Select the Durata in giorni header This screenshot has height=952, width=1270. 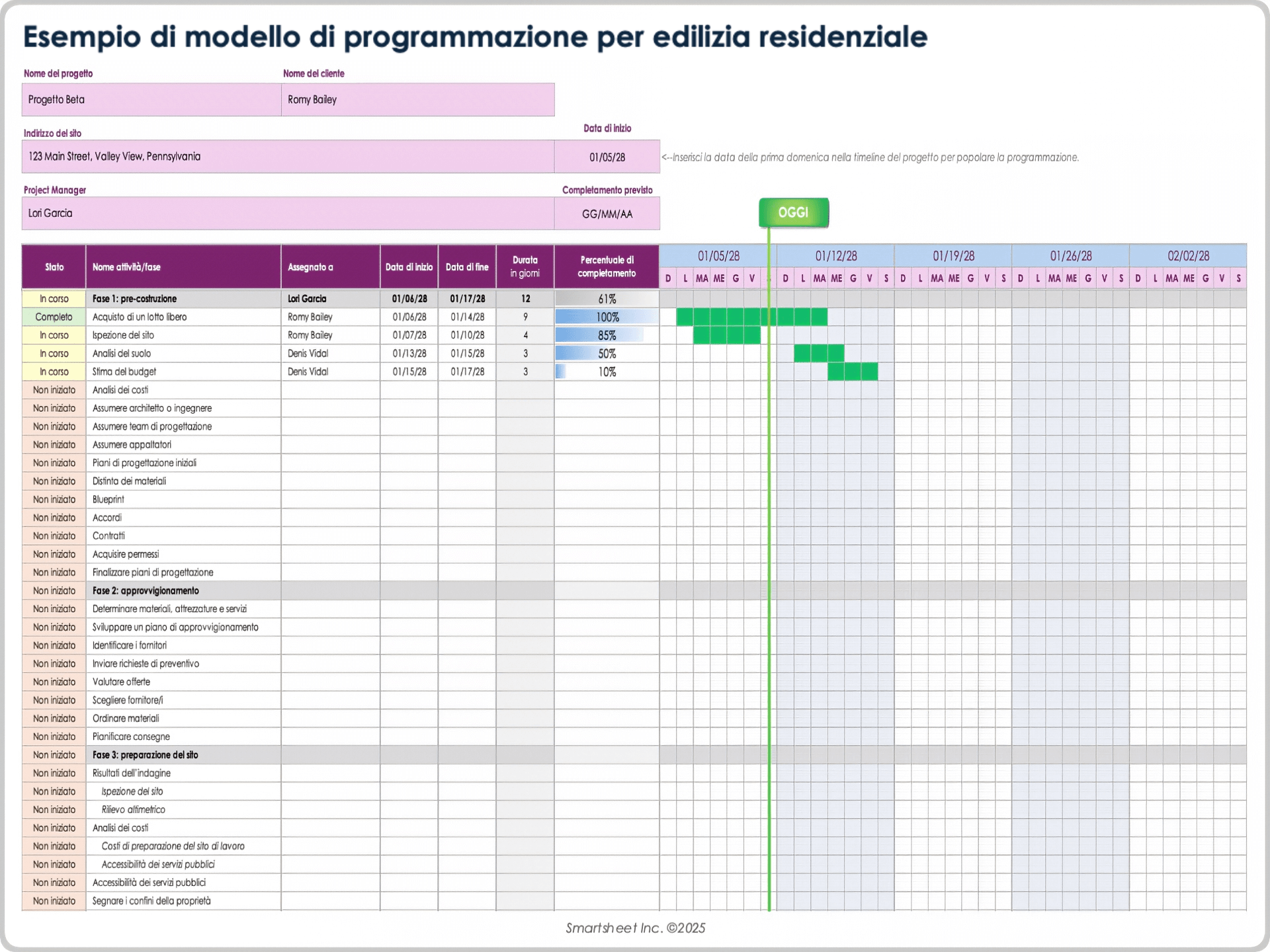click(525, 267)
